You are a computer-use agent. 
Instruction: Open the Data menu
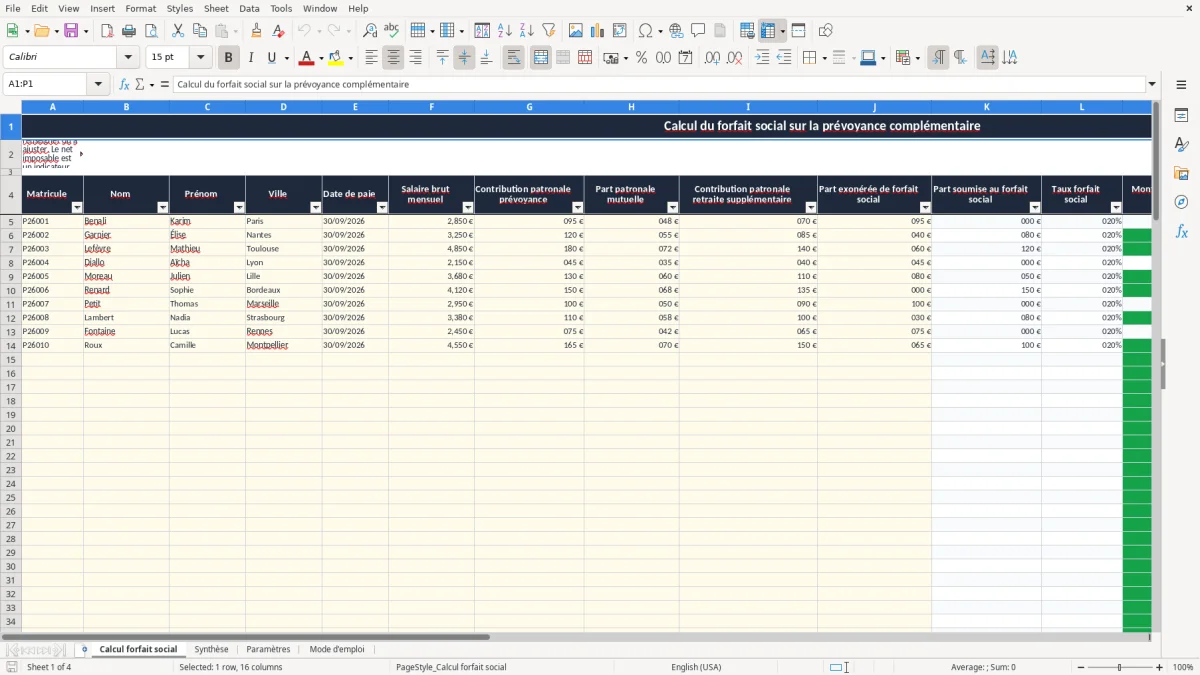click(249, 8)
